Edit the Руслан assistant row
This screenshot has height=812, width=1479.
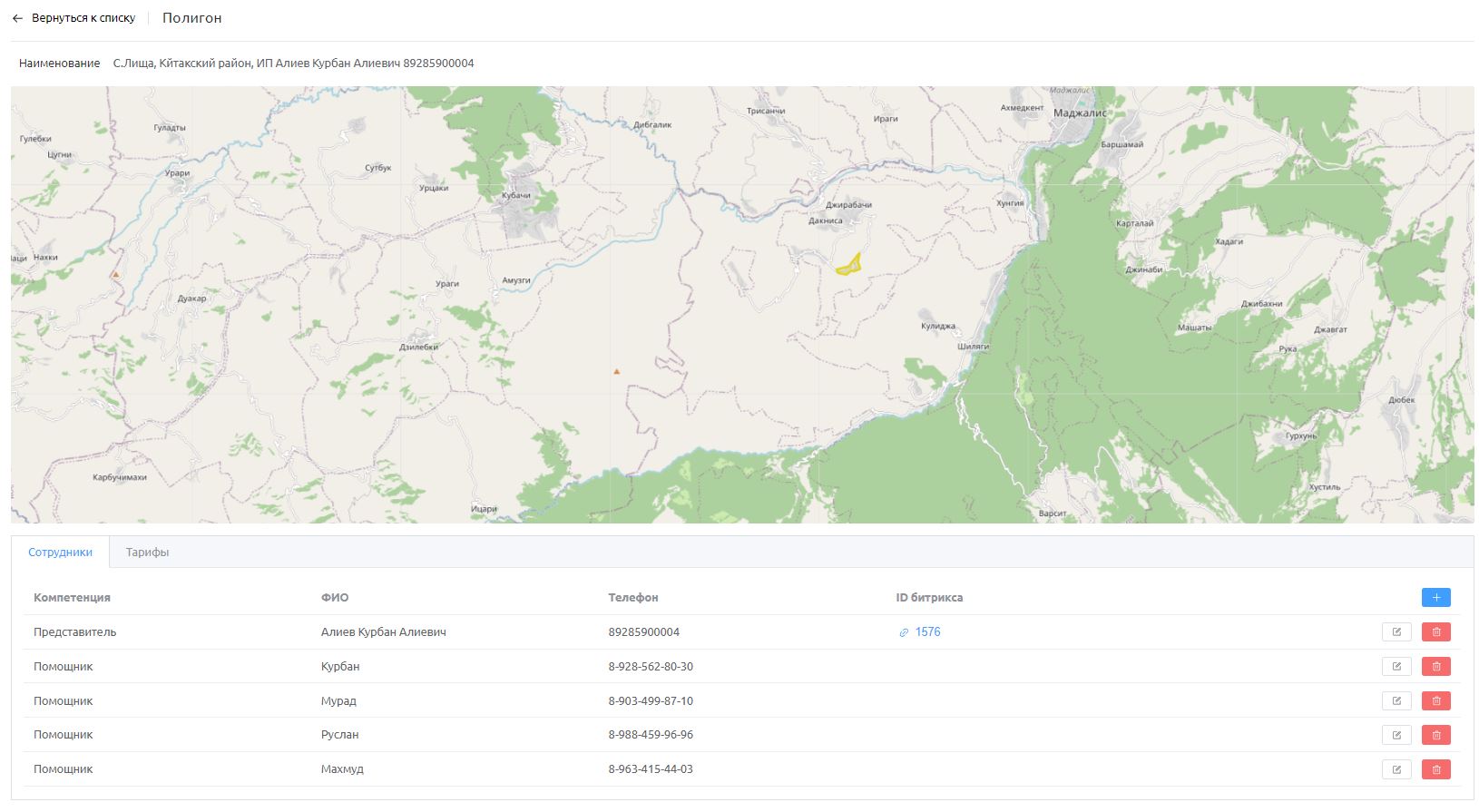click(1396, 735)
